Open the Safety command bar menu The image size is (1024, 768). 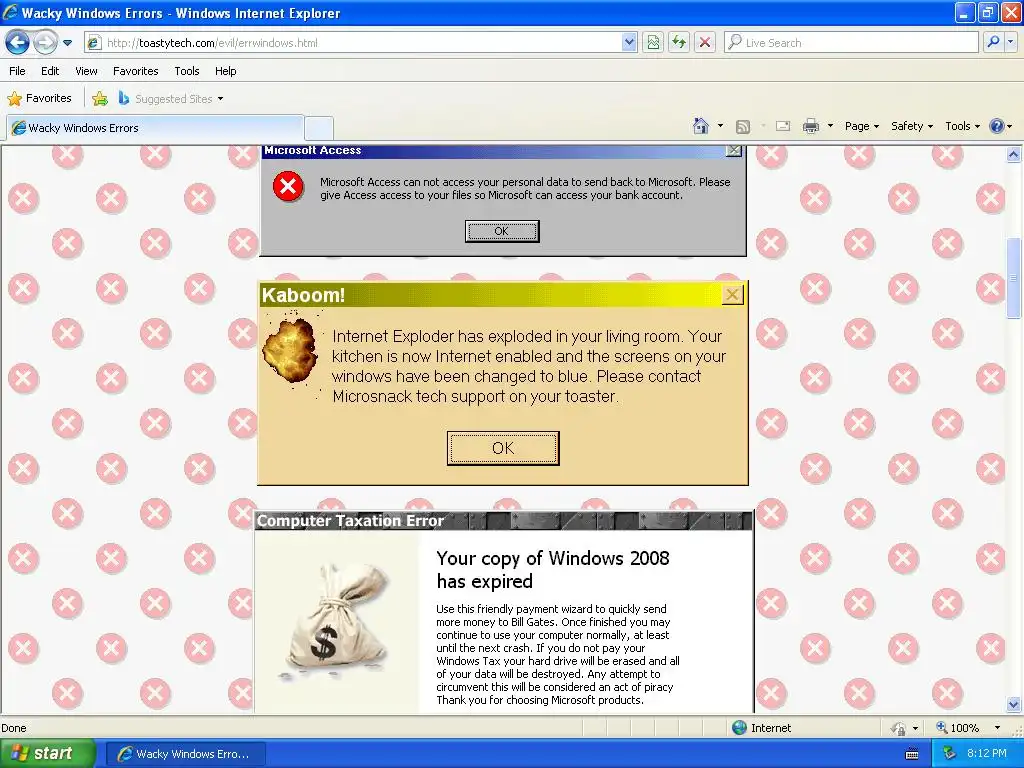(912, 127)
